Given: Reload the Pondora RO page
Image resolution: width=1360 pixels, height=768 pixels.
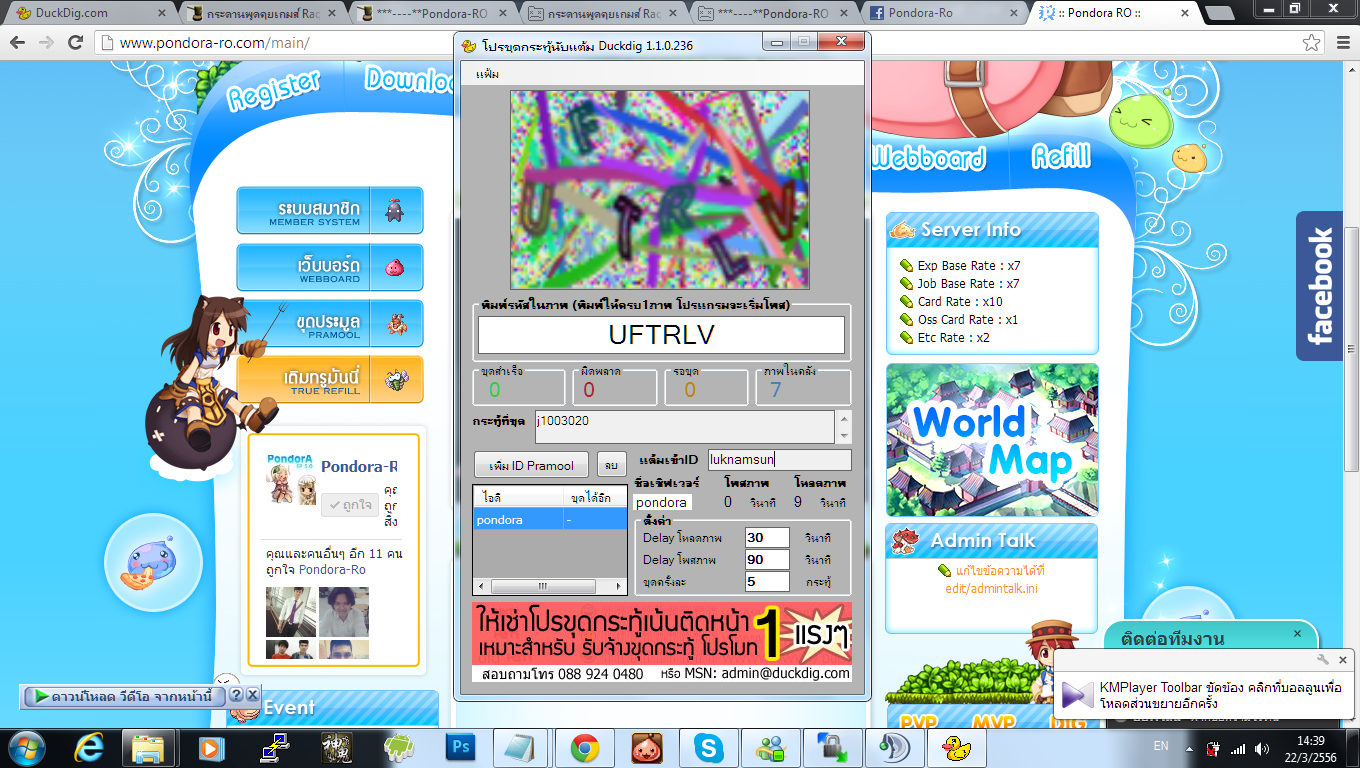Looking at the screenshot, I should pos(76,43).
